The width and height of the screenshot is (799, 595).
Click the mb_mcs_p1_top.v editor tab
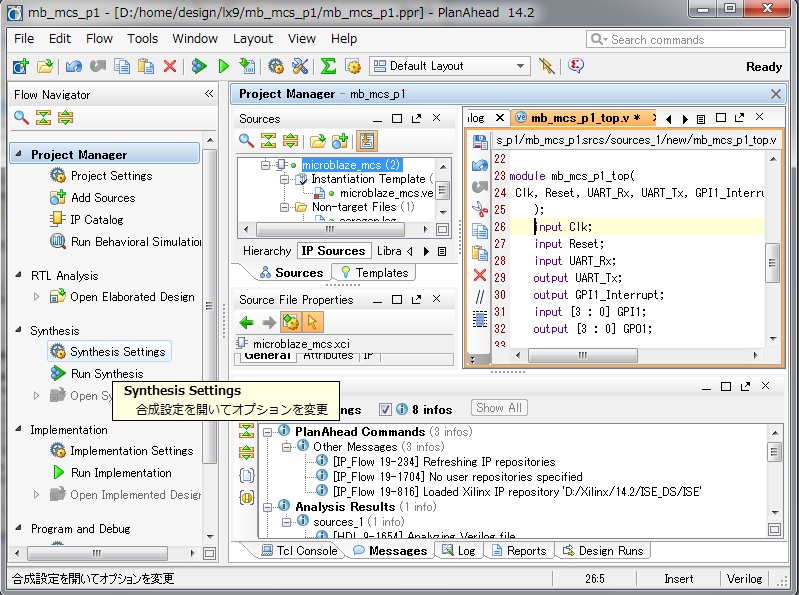pyautogui.click(x=585, y=118)
